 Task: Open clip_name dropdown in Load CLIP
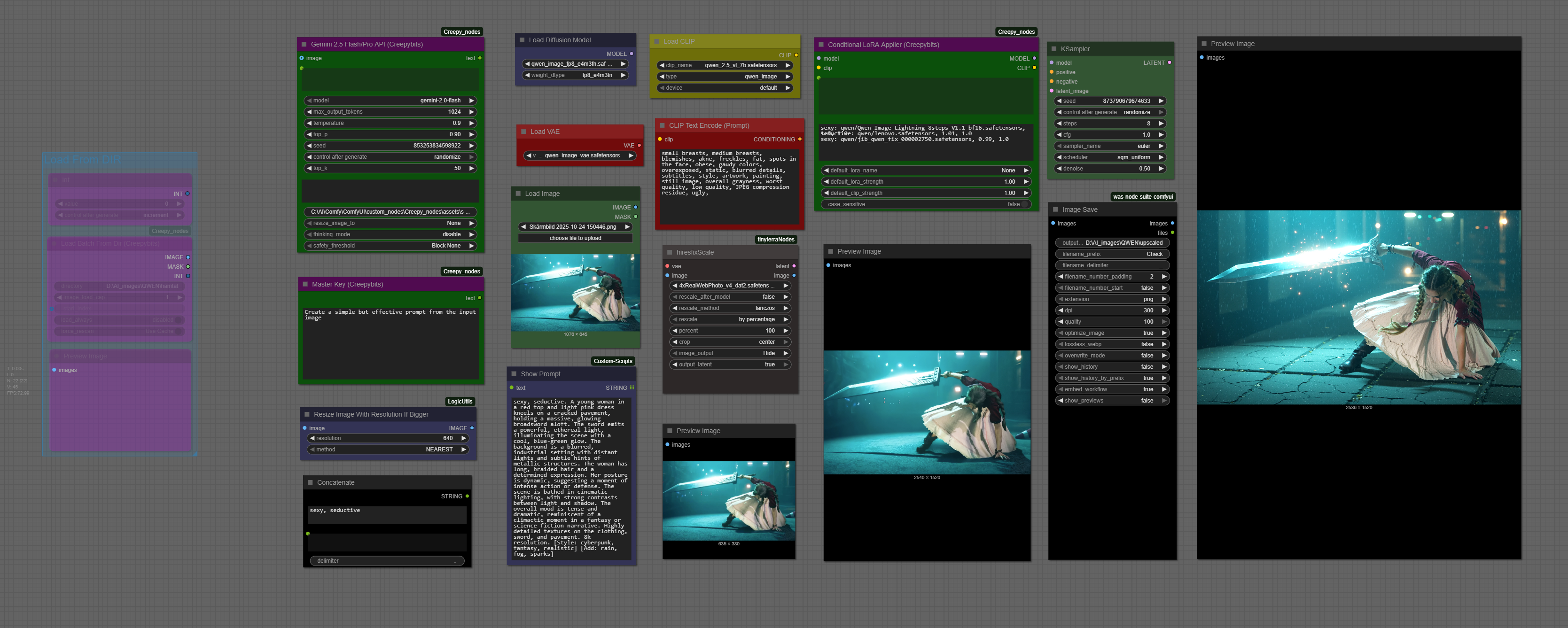point(725,65)
